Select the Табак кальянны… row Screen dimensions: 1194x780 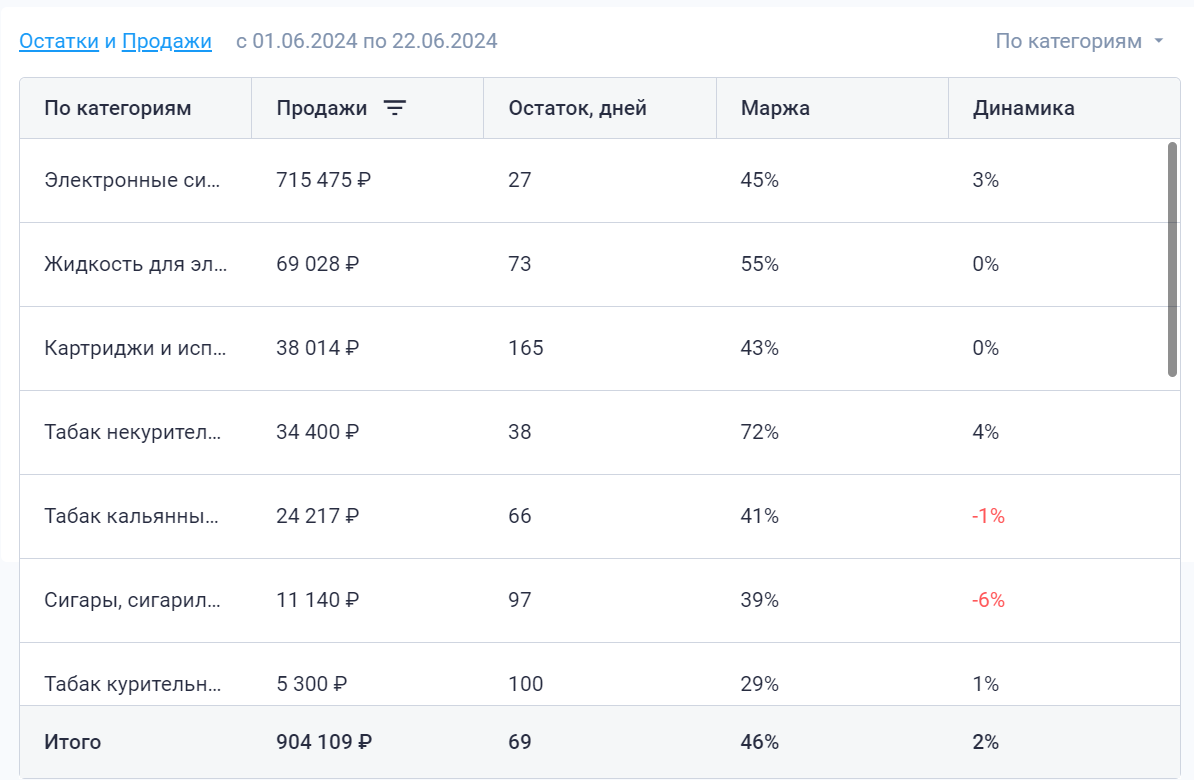[135, 516]
